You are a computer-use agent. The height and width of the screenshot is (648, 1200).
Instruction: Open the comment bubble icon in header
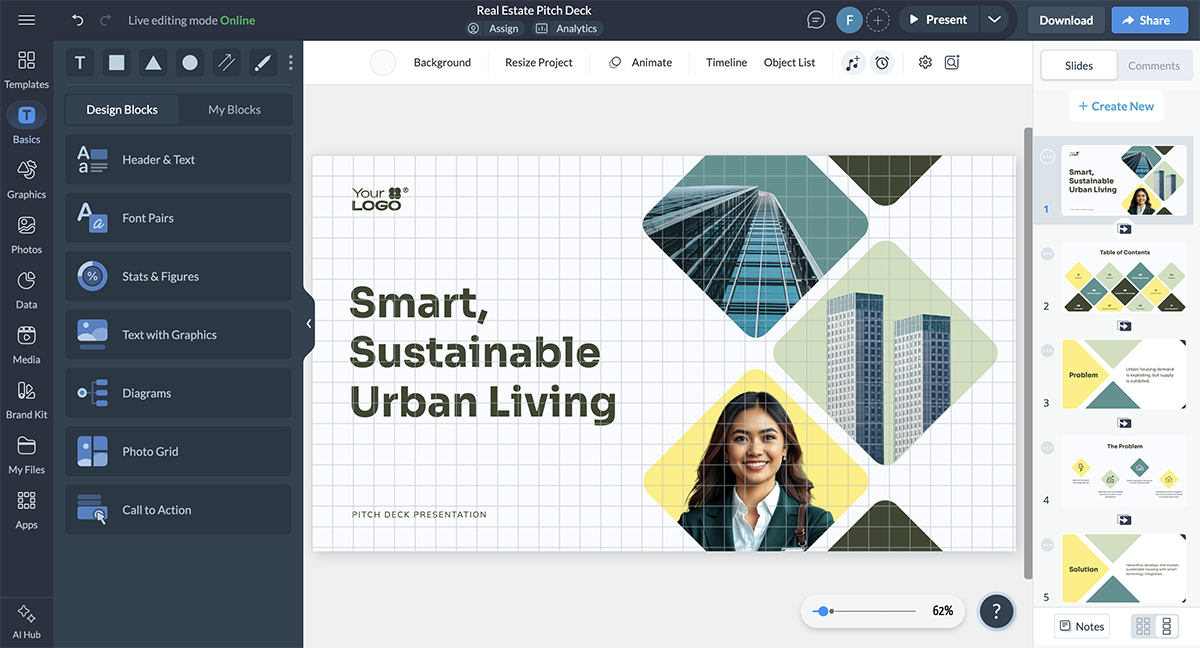coord(817,20)
